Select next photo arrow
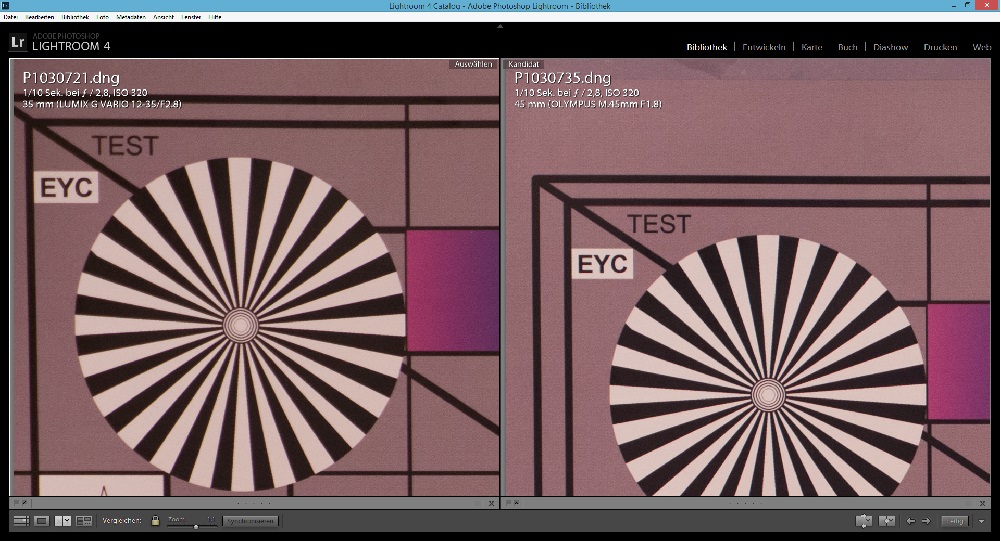This screenshot has width=1001, height=542. click(926, 521)
